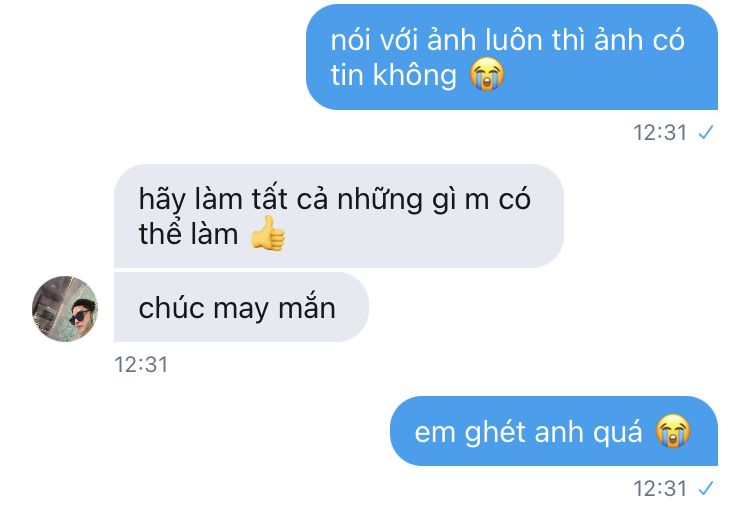The width and height of the screenshot is (750, 506).
Task: Click the 12:31 timestamp under "chúc may mắn"
Action: click(x=141, y=364)
